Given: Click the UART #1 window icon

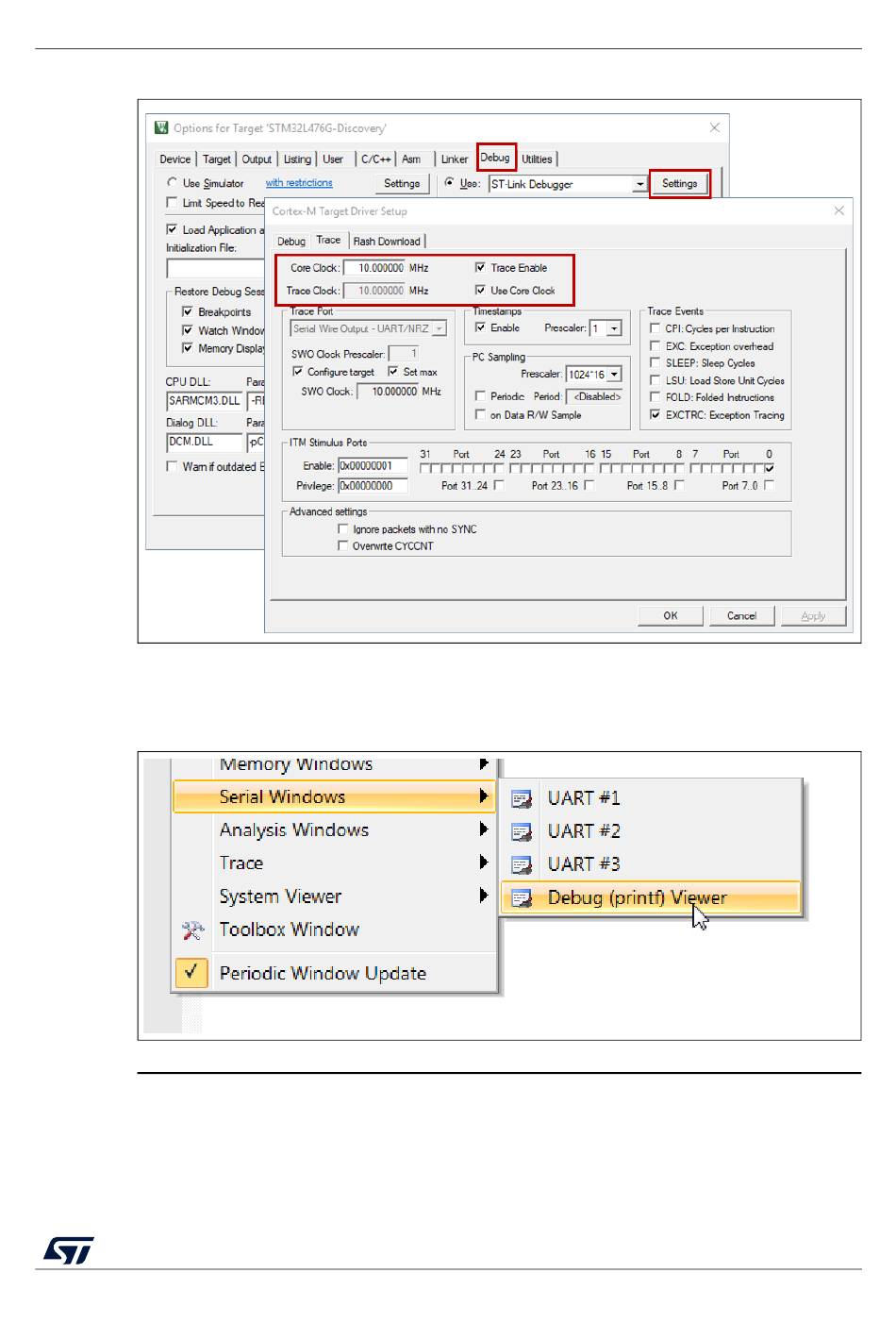Looking at the screenshot, I should tap(522, 799).
